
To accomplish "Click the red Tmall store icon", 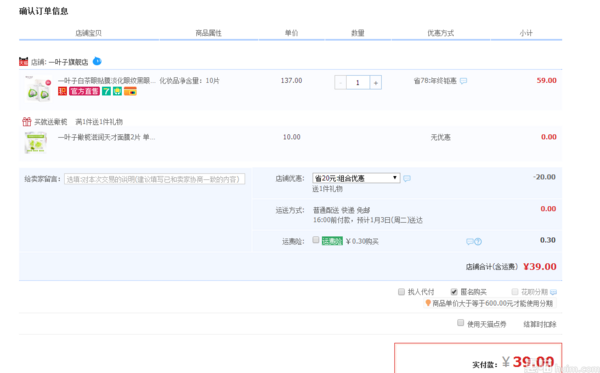I will coord(23,61).
